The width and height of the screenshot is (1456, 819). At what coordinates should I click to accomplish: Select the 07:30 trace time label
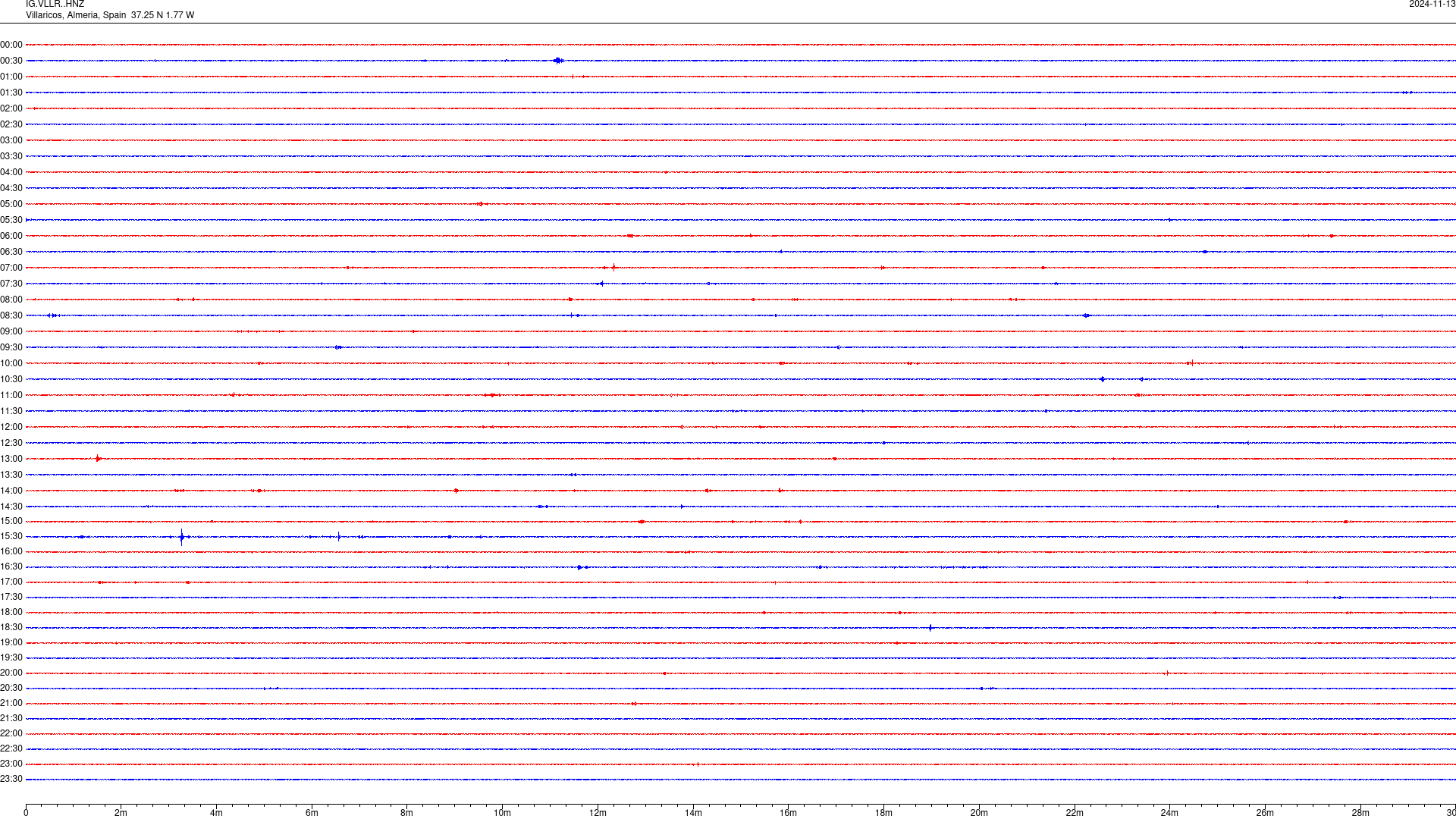(x=11, y=284)
